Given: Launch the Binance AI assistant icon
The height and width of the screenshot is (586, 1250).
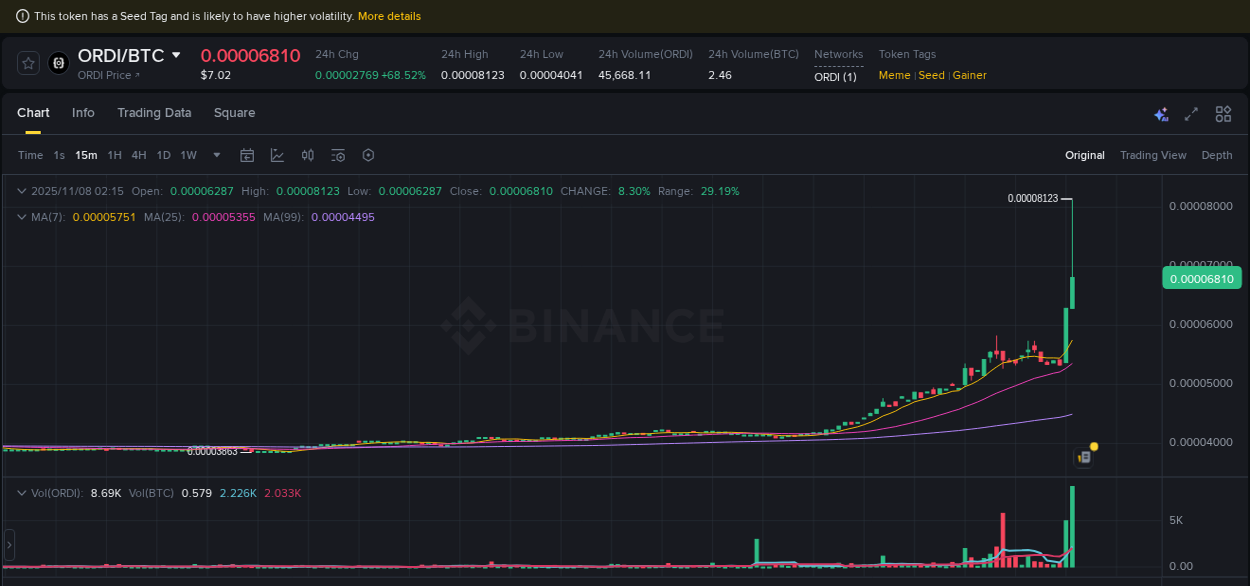Looking at the screenshot, I should pos(1161,114).
